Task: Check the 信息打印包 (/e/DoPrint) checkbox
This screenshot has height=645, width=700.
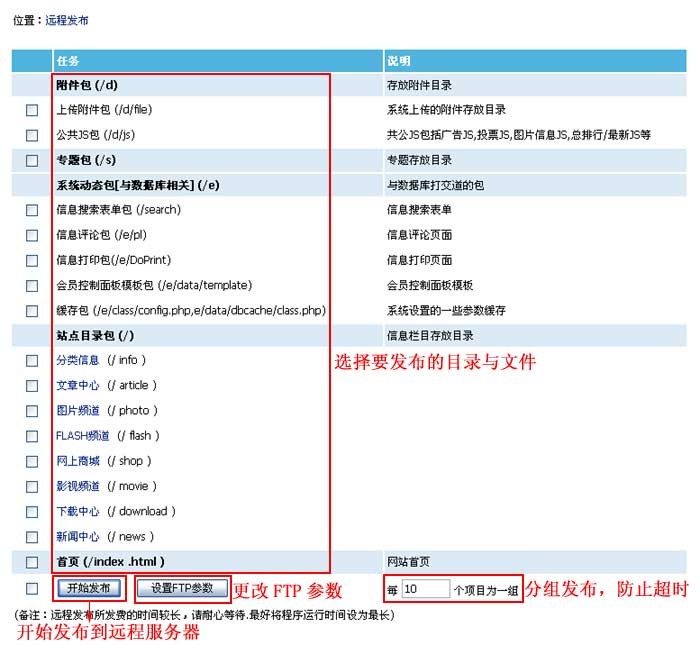Action: [32, 260]
